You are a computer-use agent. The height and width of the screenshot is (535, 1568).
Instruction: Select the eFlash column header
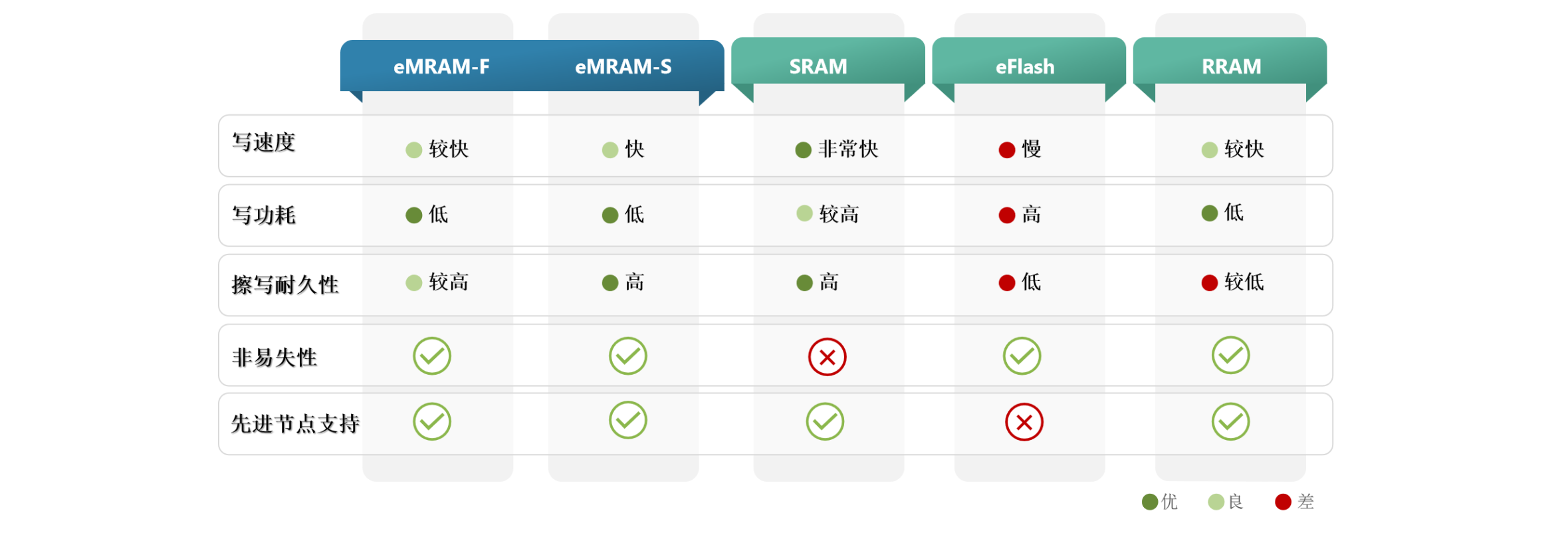pyautogui.click(x=1025, y=66)
